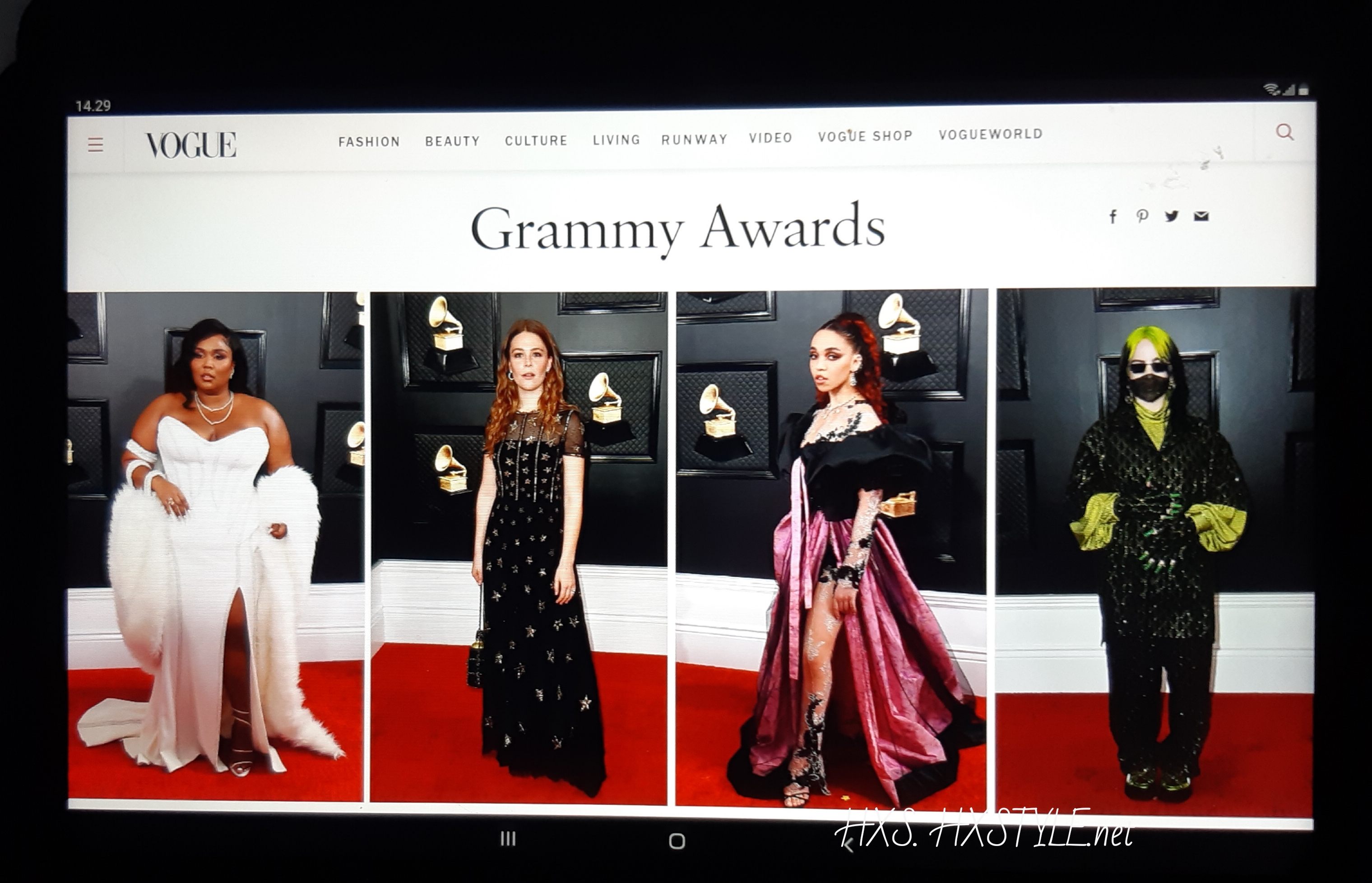Open the hamburger menu icon
Image resolution: width=1372 pixels, height=883 pixels.
[96, 144]
